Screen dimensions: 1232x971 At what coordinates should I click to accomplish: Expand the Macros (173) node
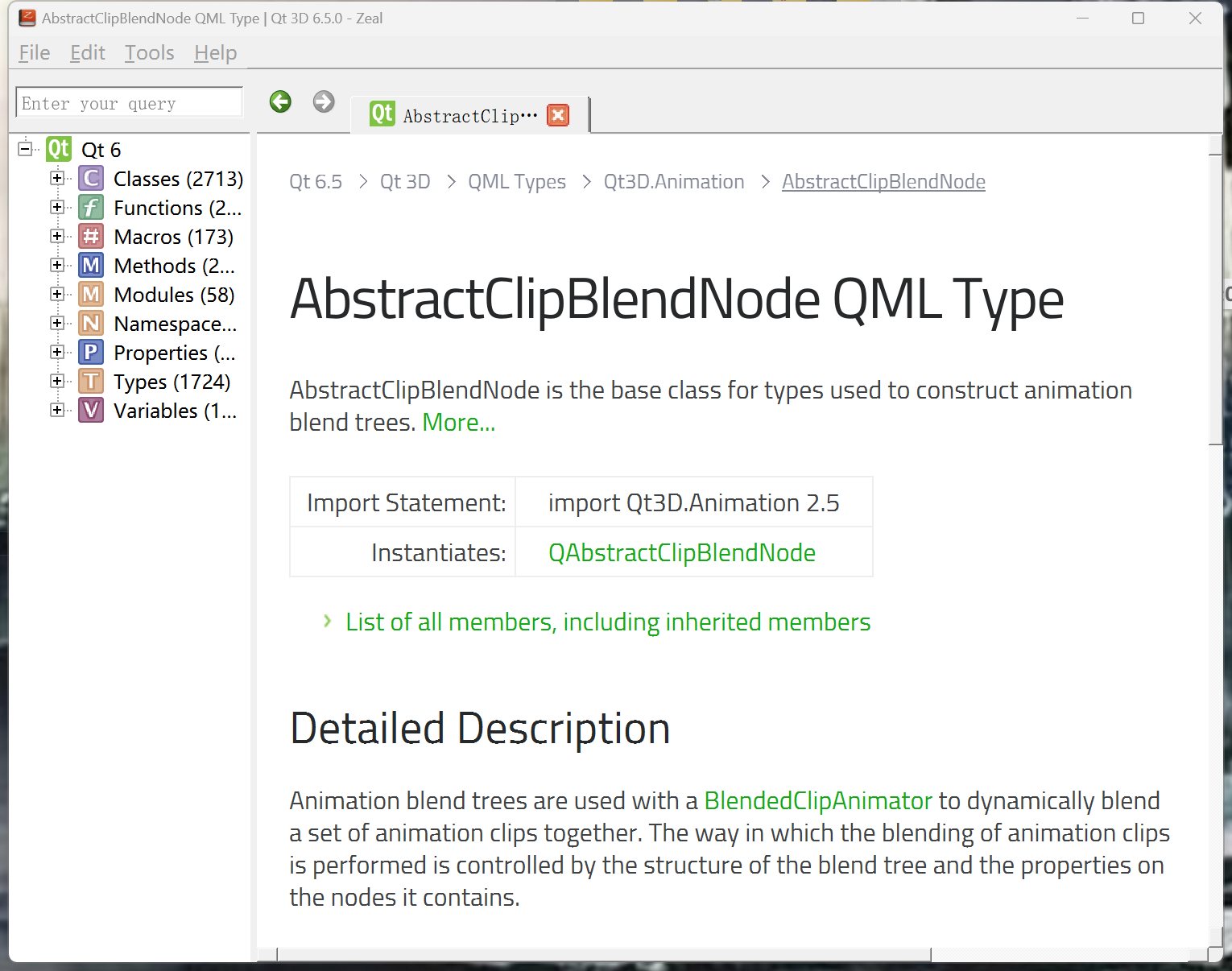pyautogui.click(x=56, y=236)
